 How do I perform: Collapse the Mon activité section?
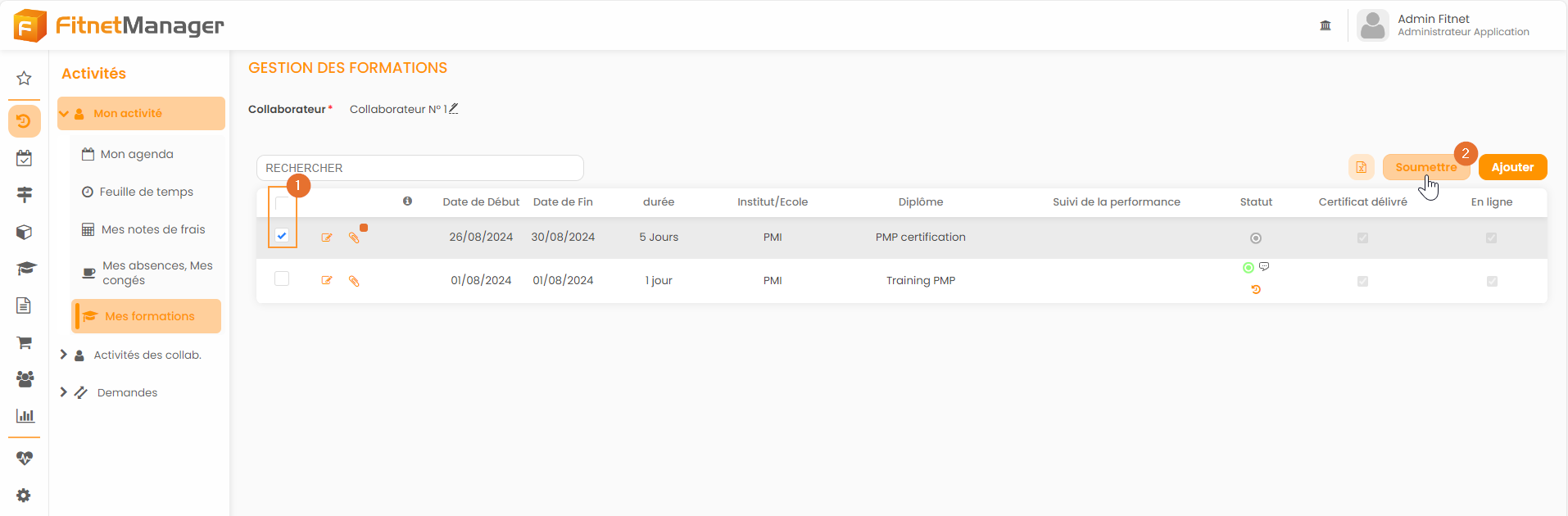64,114
